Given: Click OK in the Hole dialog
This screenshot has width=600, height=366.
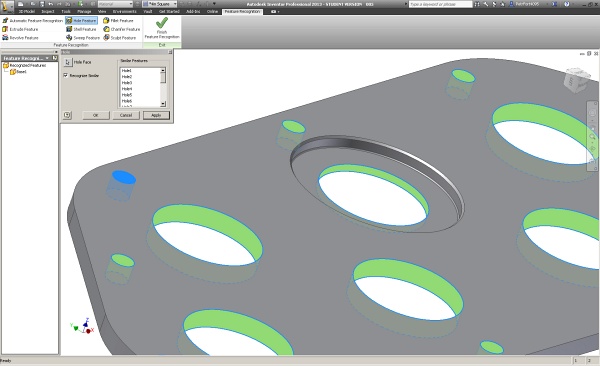Looking at the screenshot, I should point(96,115).
